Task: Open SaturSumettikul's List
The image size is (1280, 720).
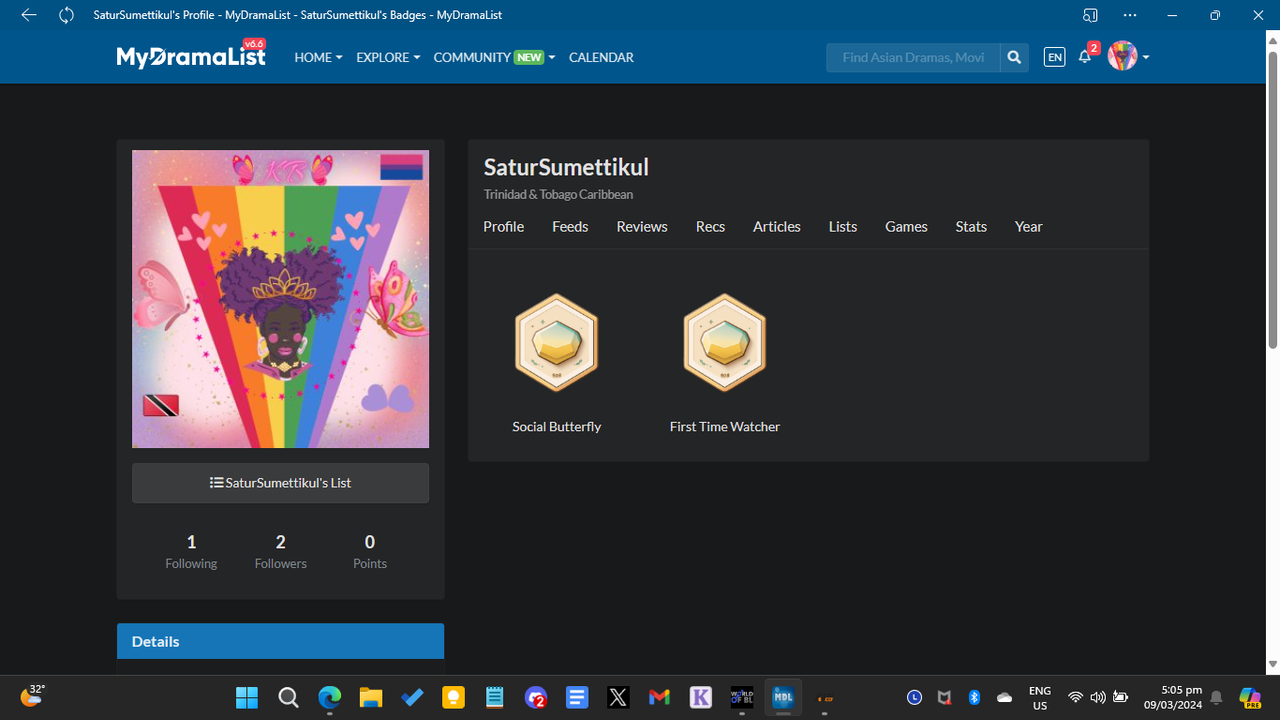Action: pos(280,482)
